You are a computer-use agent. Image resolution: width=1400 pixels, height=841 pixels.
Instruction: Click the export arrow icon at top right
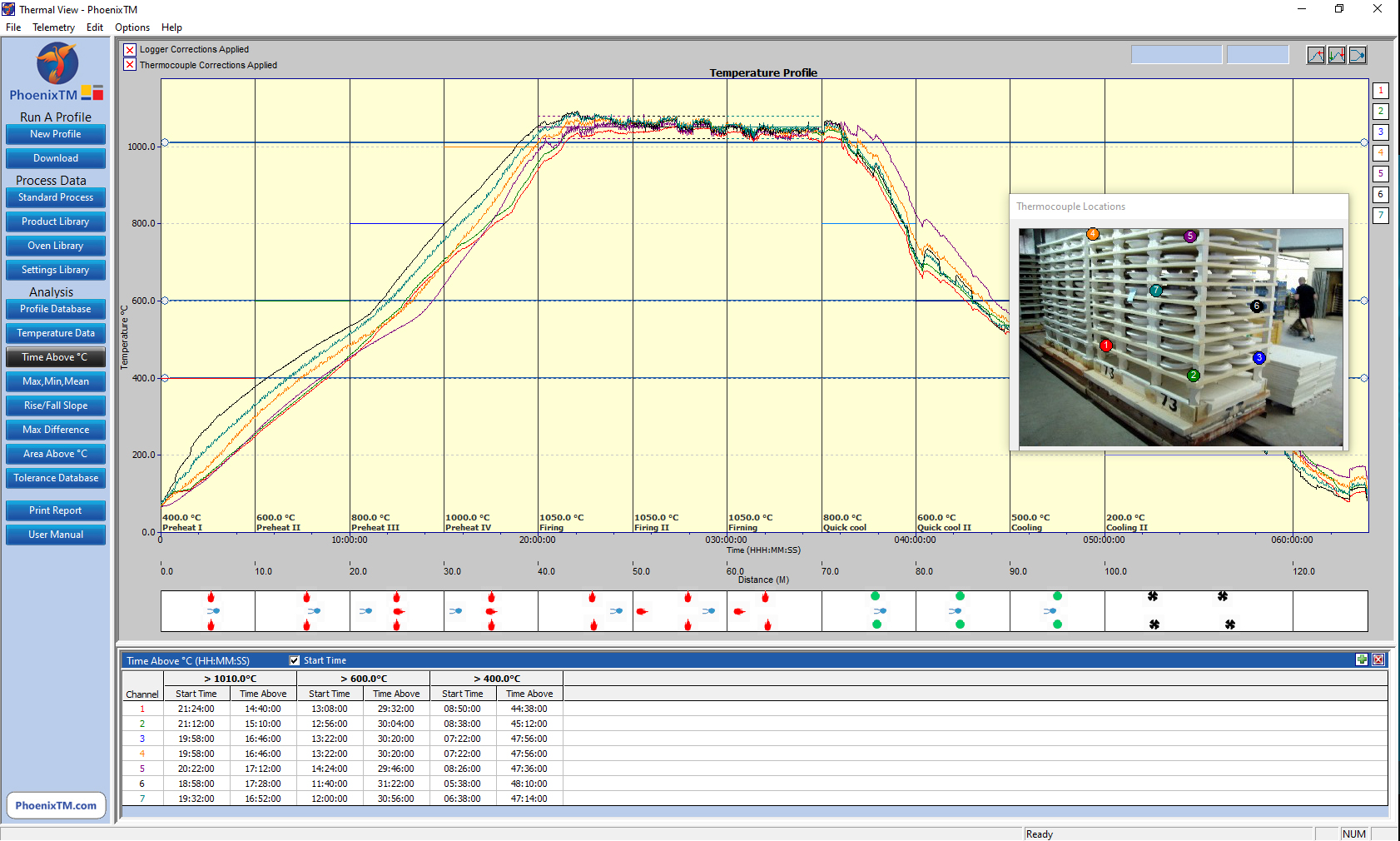(x=1358, y=56)
